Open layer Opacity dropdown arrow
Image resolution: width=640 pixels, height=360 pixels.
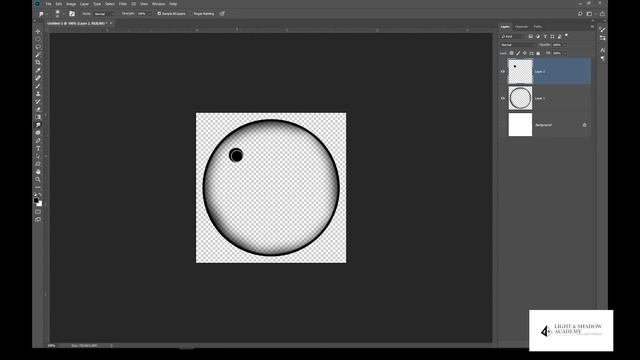[565, 44]
